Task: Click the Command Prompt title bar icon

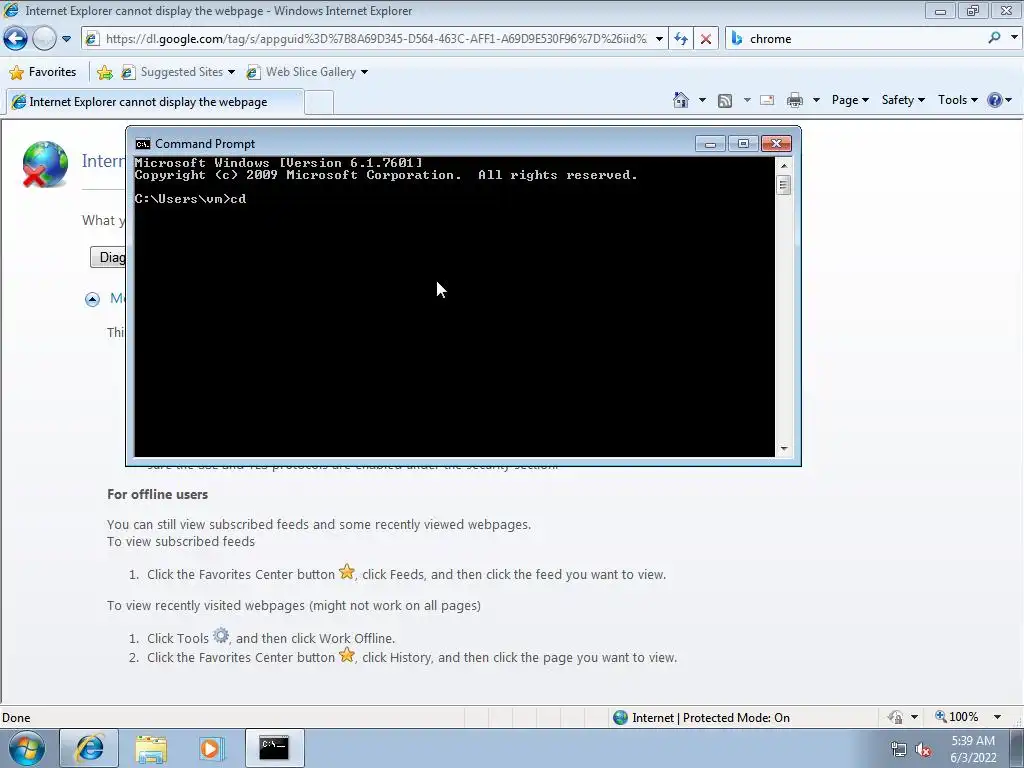Action: click(x=142, y=144)
